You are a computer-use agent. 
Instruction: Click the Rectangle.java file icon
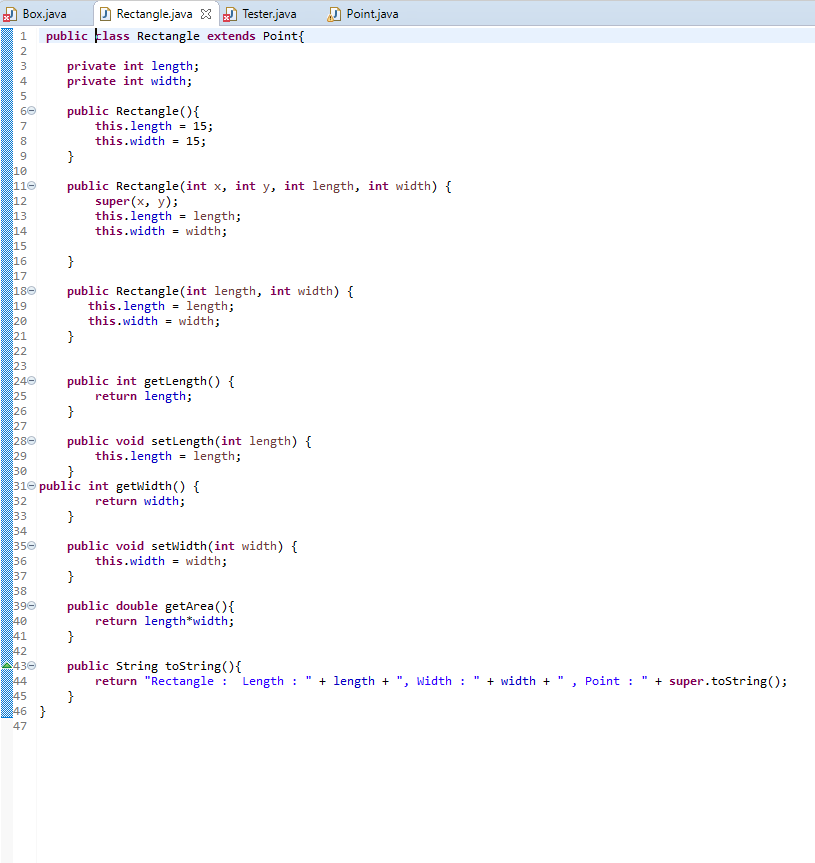105,14
